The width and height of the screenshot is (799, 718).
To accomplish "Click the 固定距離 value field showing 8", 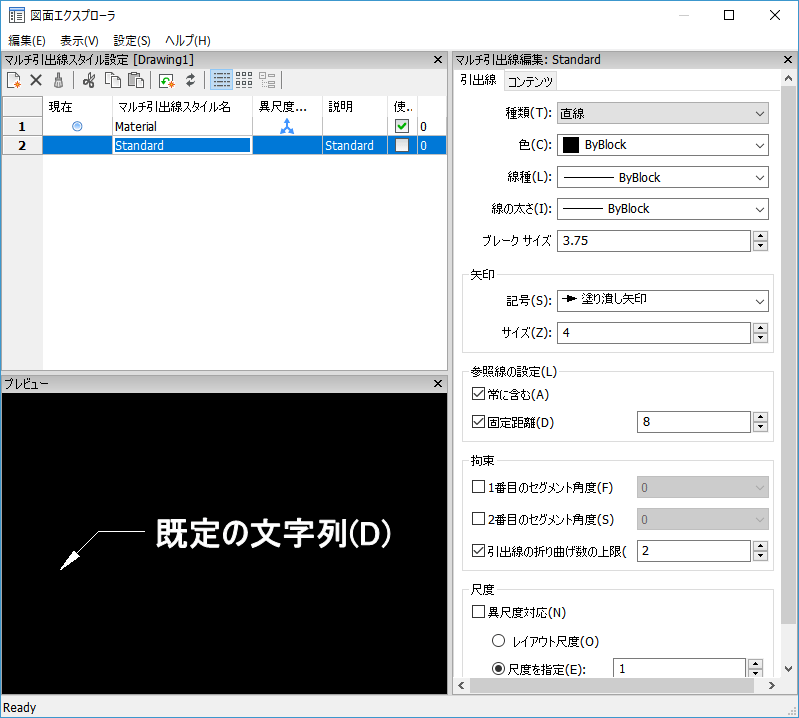I will 694,422.
